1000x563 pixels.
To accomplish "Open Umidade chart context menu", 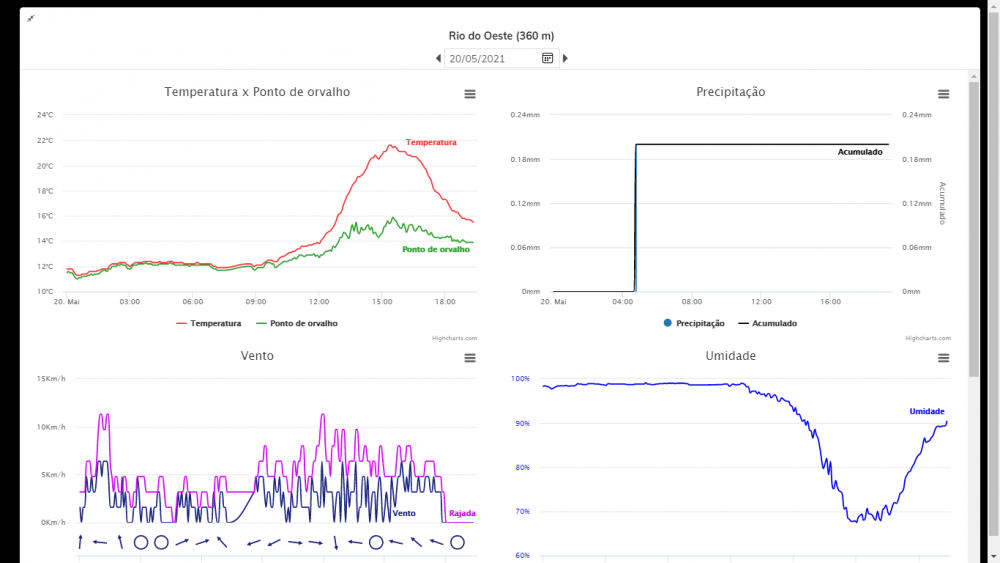I will 943,358.
